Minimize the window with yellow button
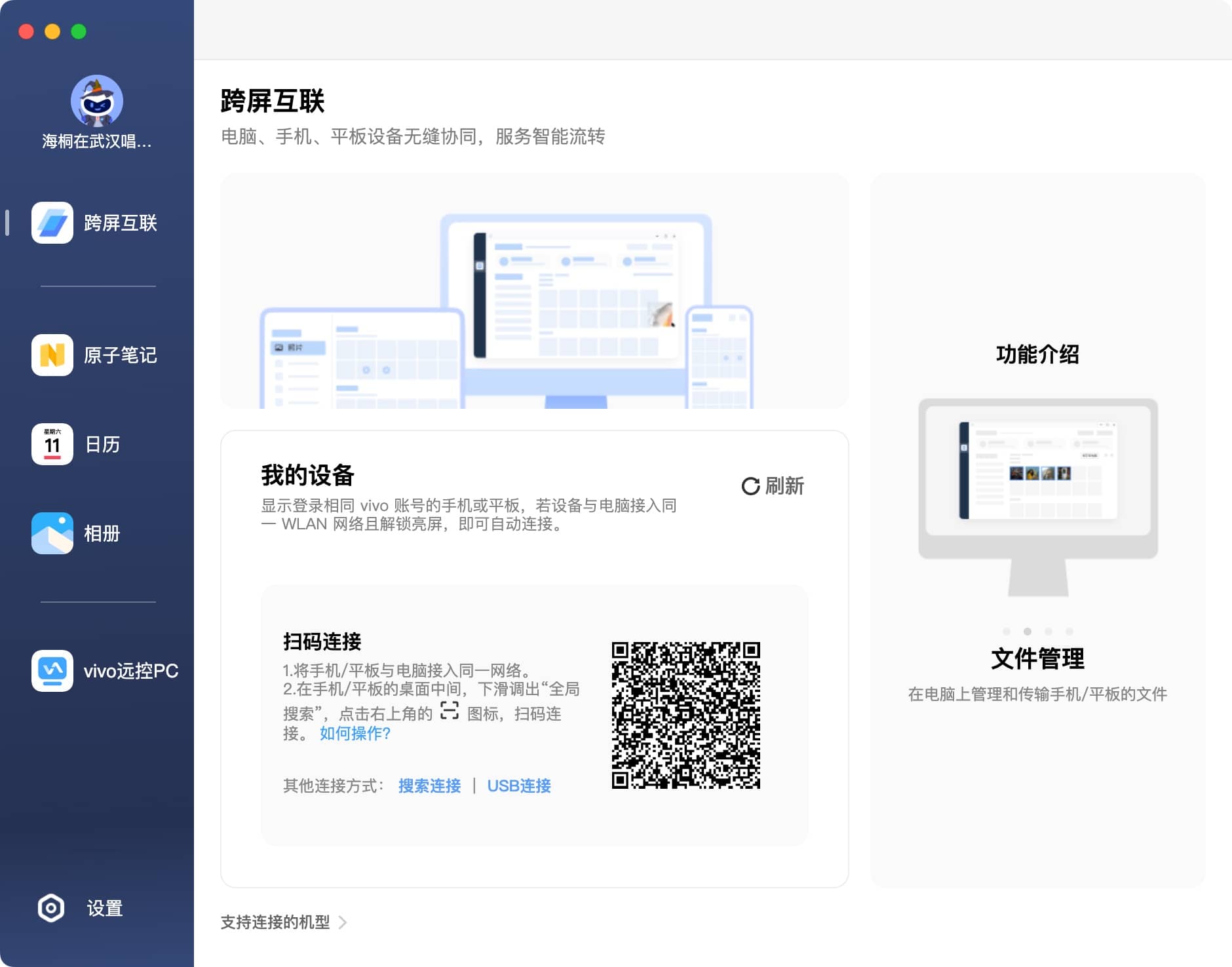1232x967 pixels. pos(52,31)
